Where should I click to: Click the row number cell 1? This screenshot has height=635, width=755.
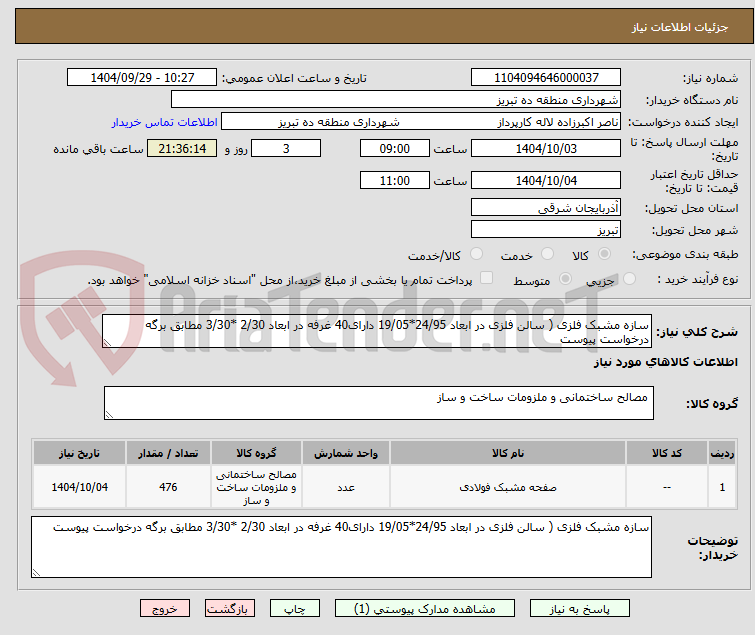point(722,487)
